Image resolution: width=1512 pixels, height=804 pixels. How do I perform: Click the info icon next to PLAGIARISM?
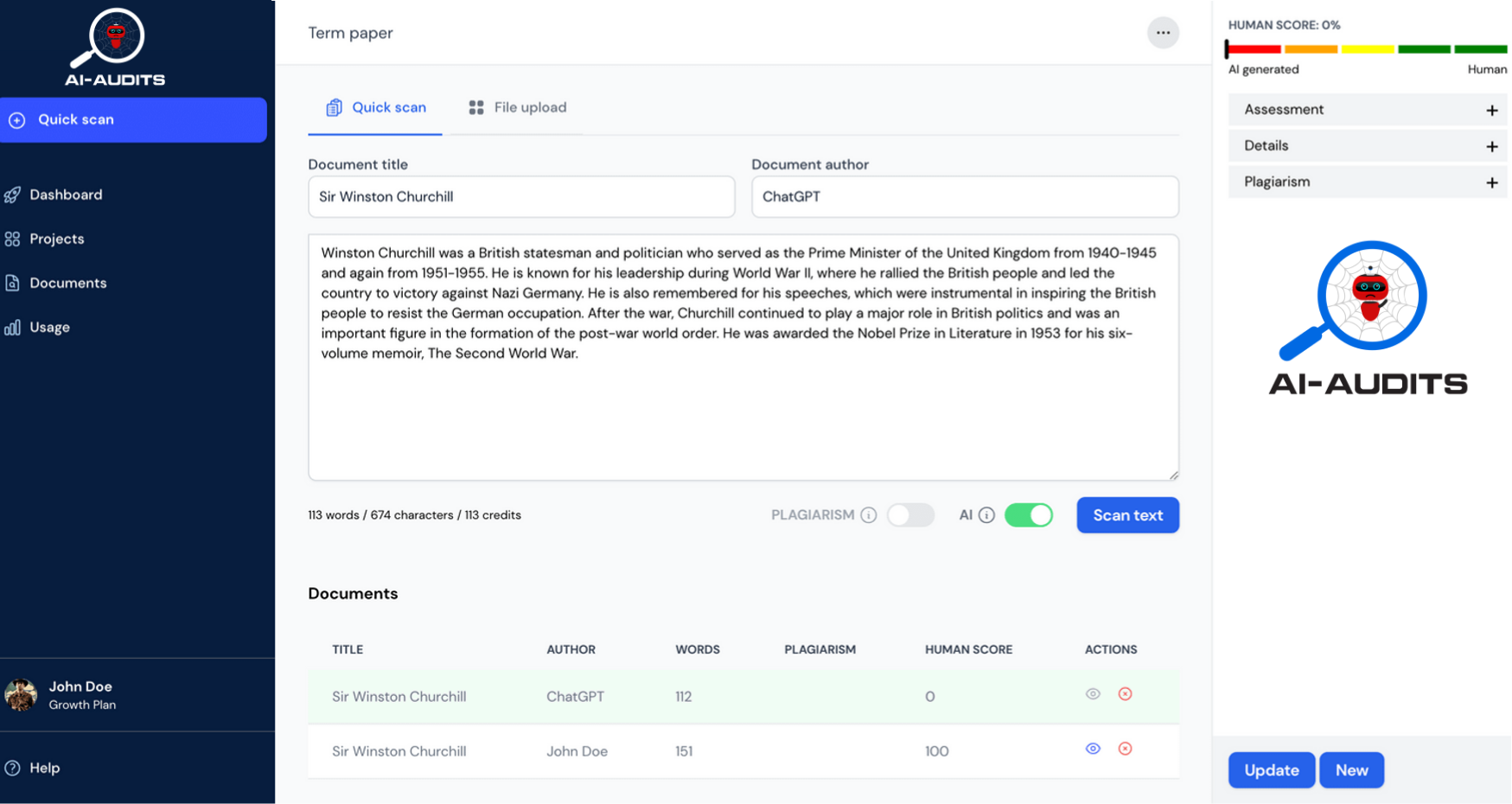pyautogui.click(x=869, y=515)
